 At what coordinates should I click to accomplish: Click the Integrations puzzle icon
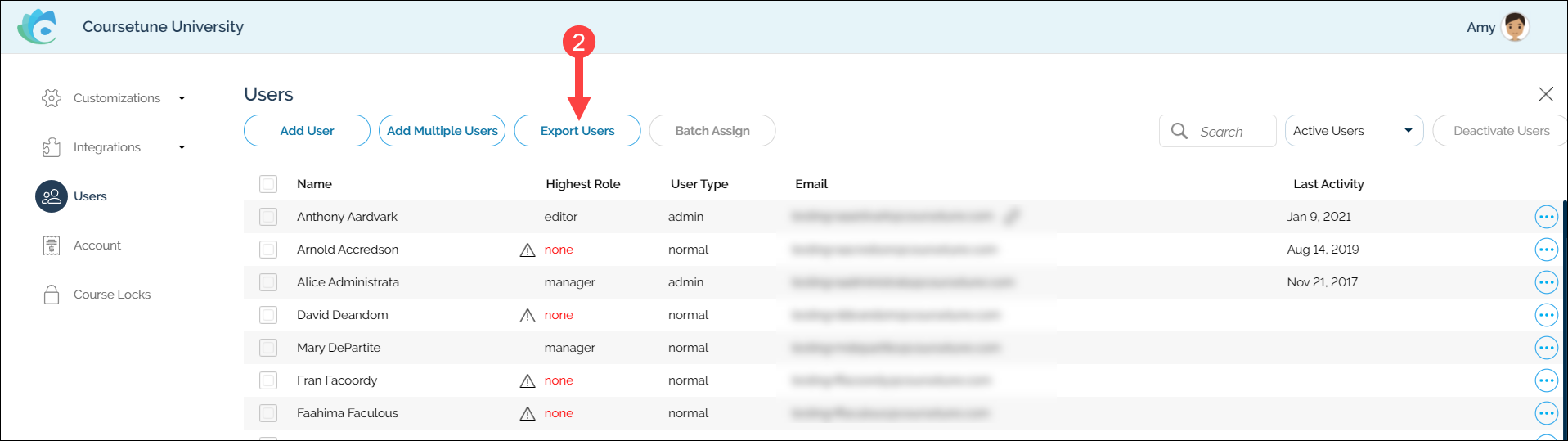click(52, 147)
